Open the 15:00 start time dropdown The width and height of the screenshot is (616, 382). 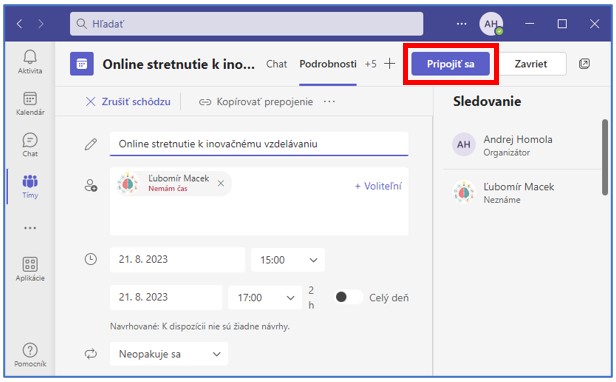288,260
